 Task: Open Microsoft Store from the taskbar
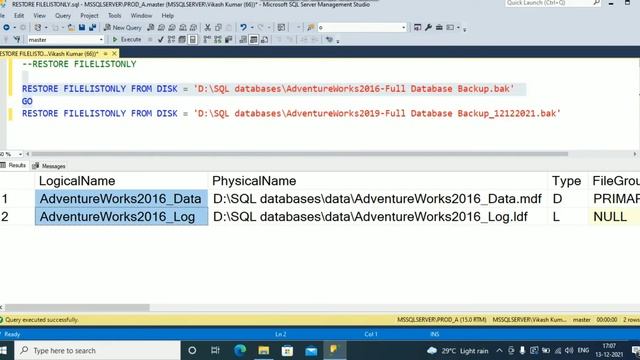[287, 350]
